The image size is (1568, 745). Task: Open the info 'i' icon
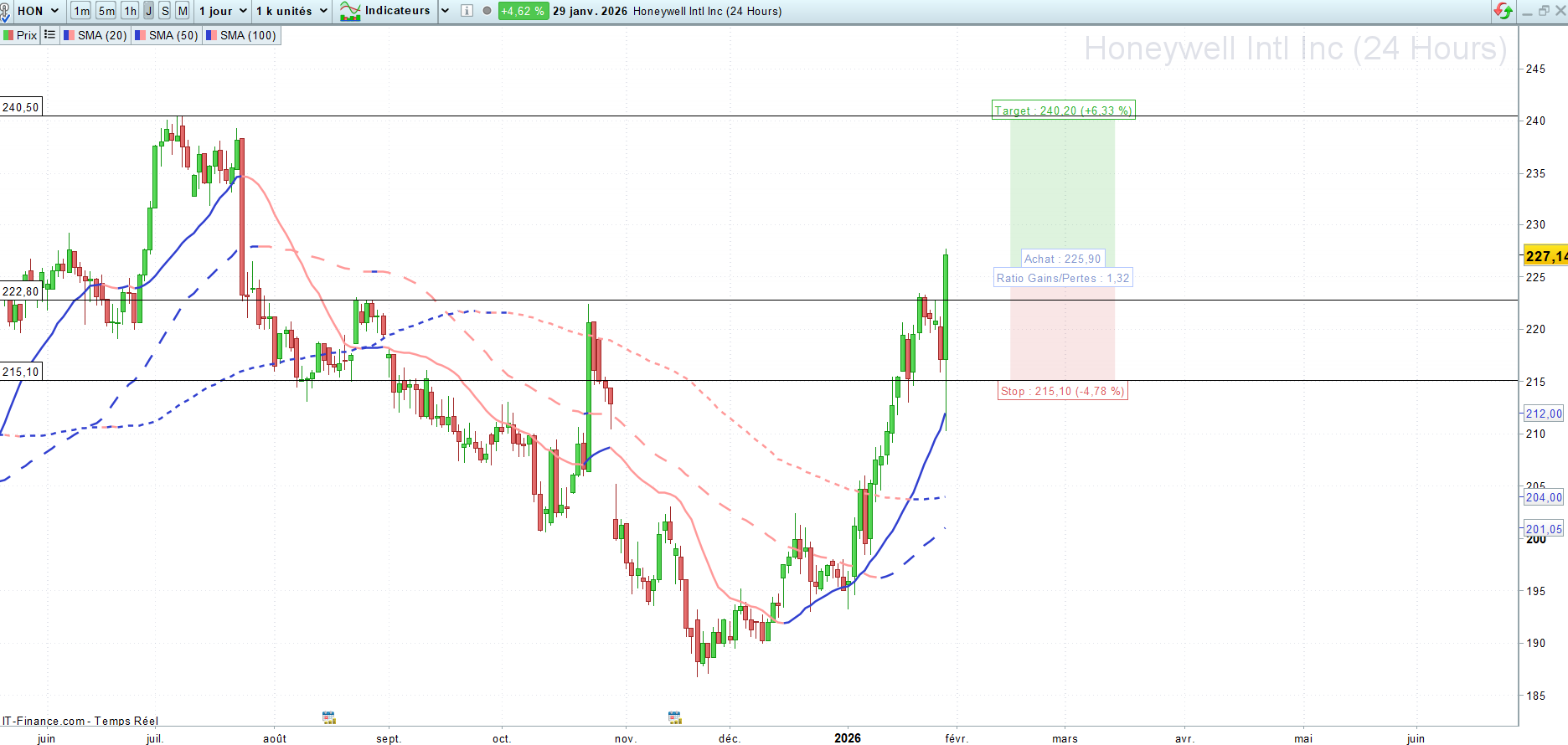467,11
